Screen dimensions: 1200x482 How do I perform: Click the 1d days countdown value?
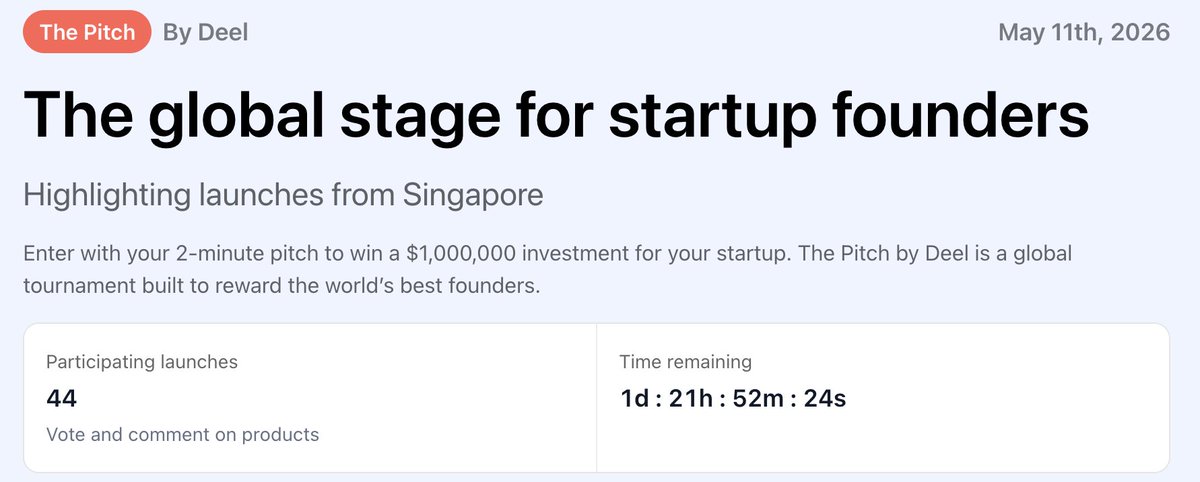(633, 399)
